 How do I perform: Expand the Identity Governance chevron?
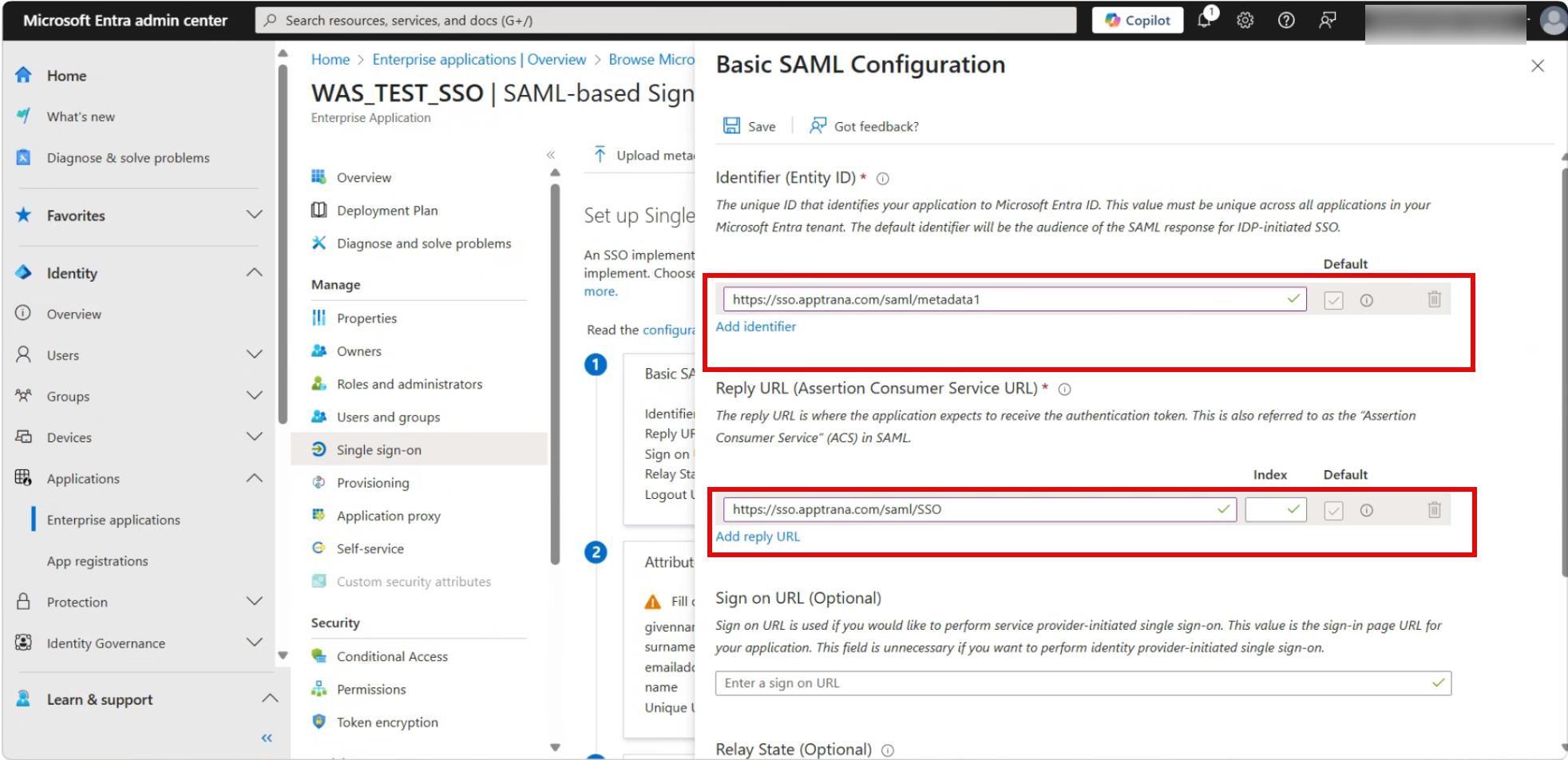[254, 643]
